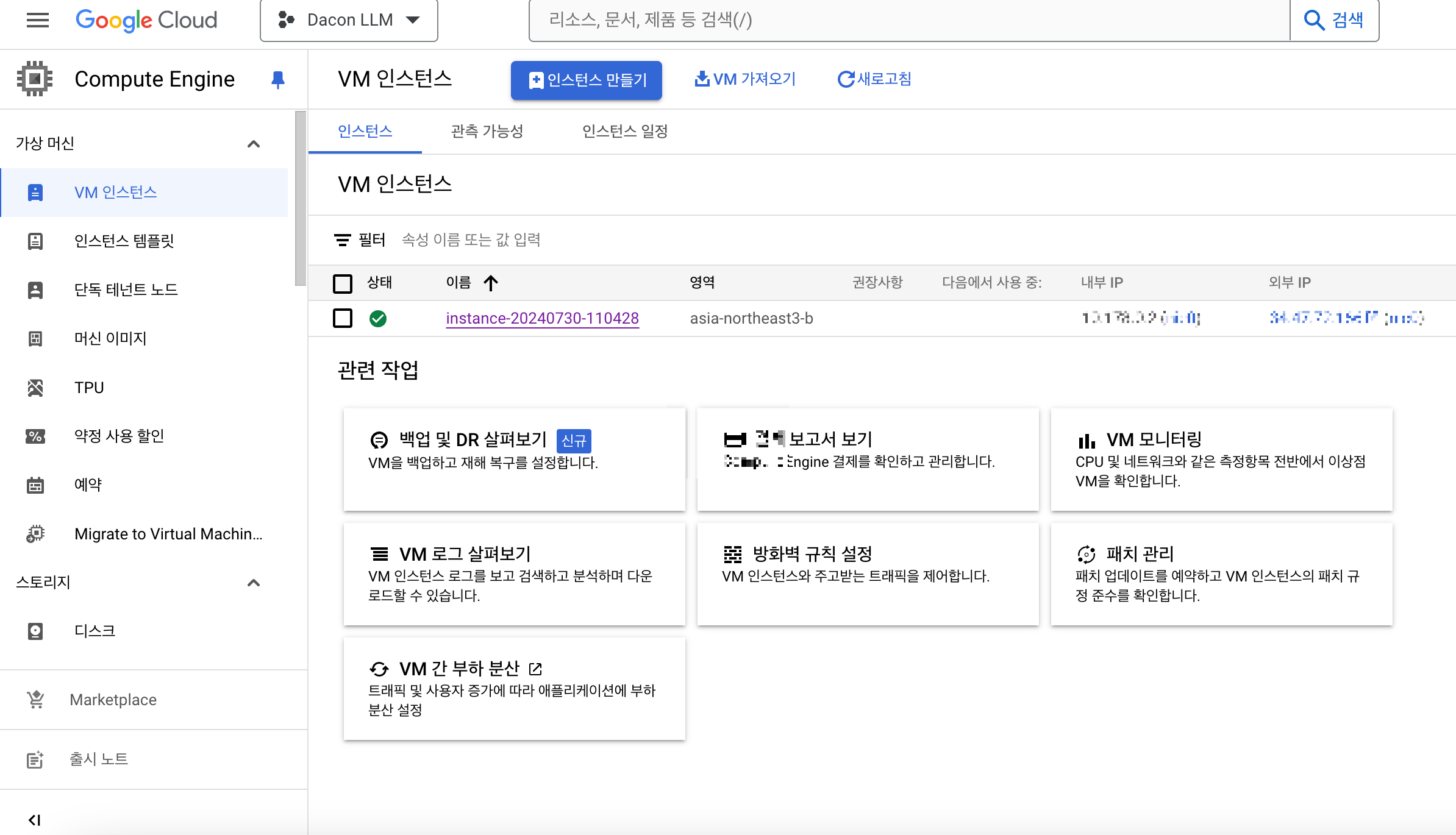Check the instance-20240730-110428 row checkbox

[x=343, y=318]
